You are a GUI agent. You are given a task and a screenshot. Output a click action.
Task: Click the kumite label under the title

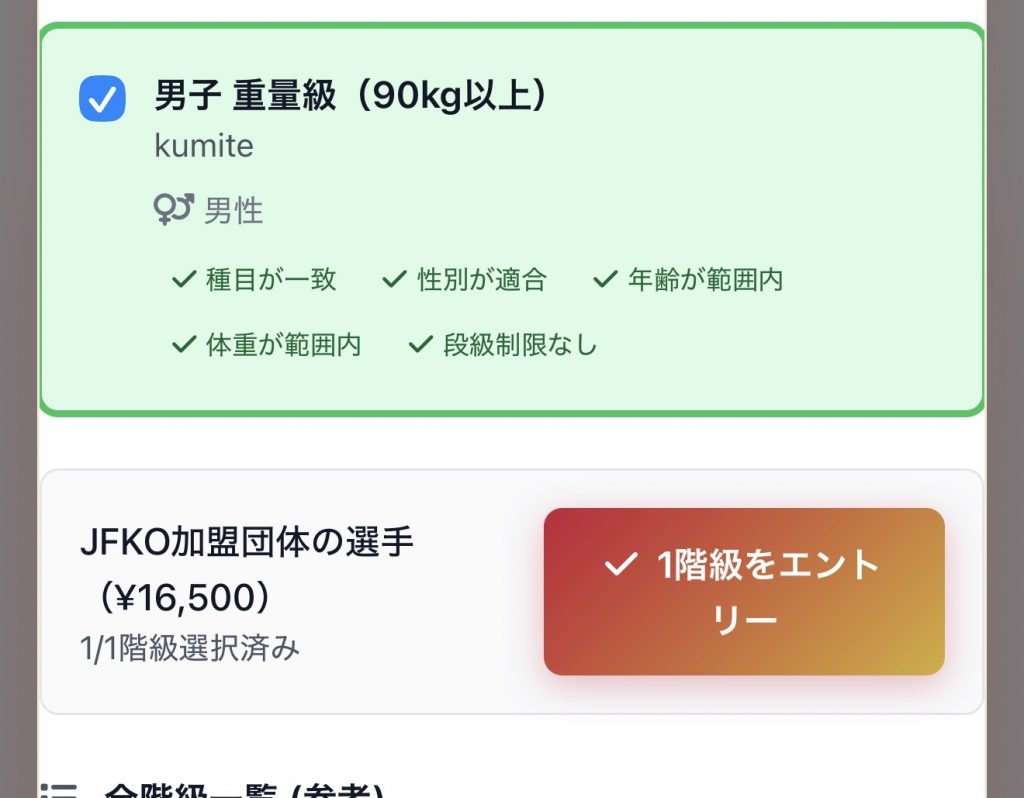(204, 146)
